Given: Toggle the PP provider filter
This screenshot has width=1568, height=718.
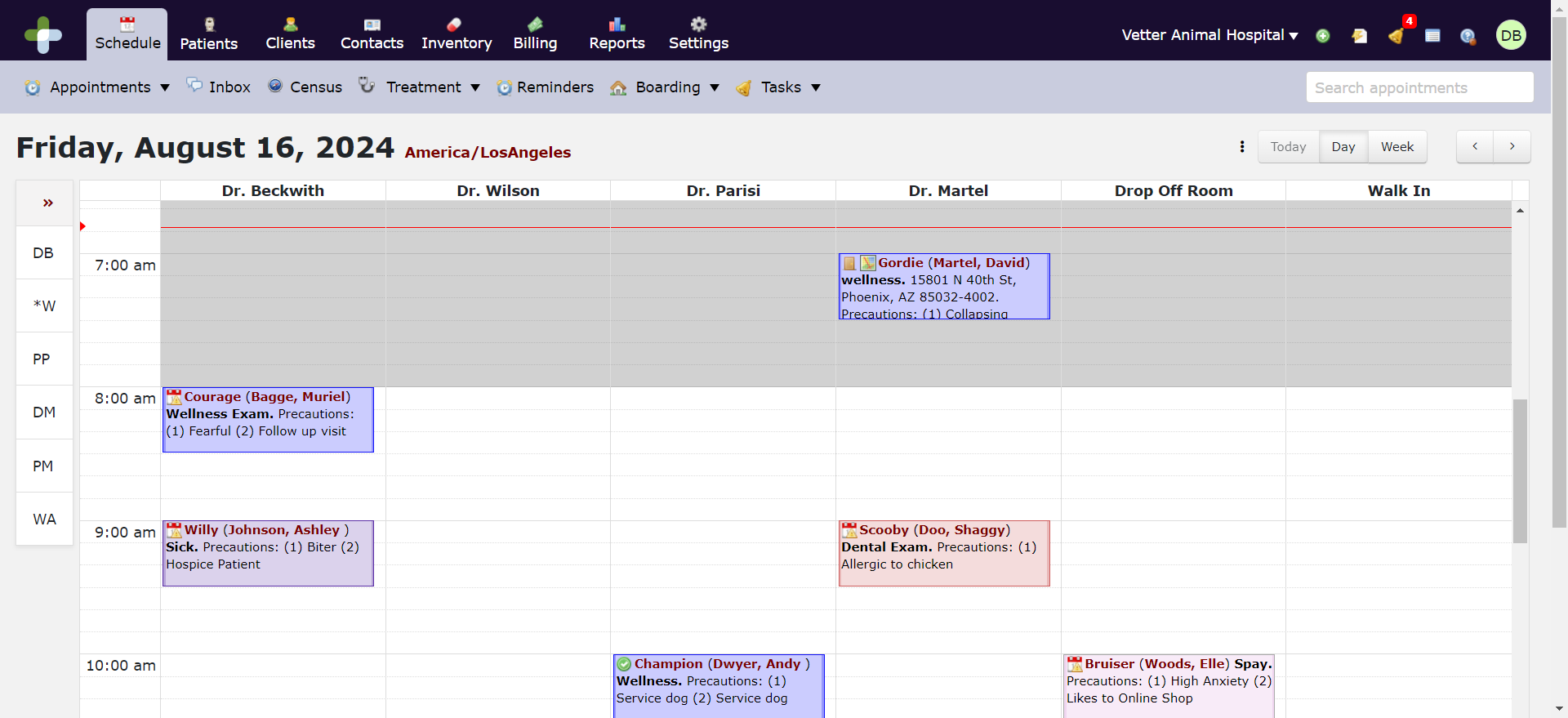Looking at the screenshot, I should pyautogui.click(x=42, y=359).
